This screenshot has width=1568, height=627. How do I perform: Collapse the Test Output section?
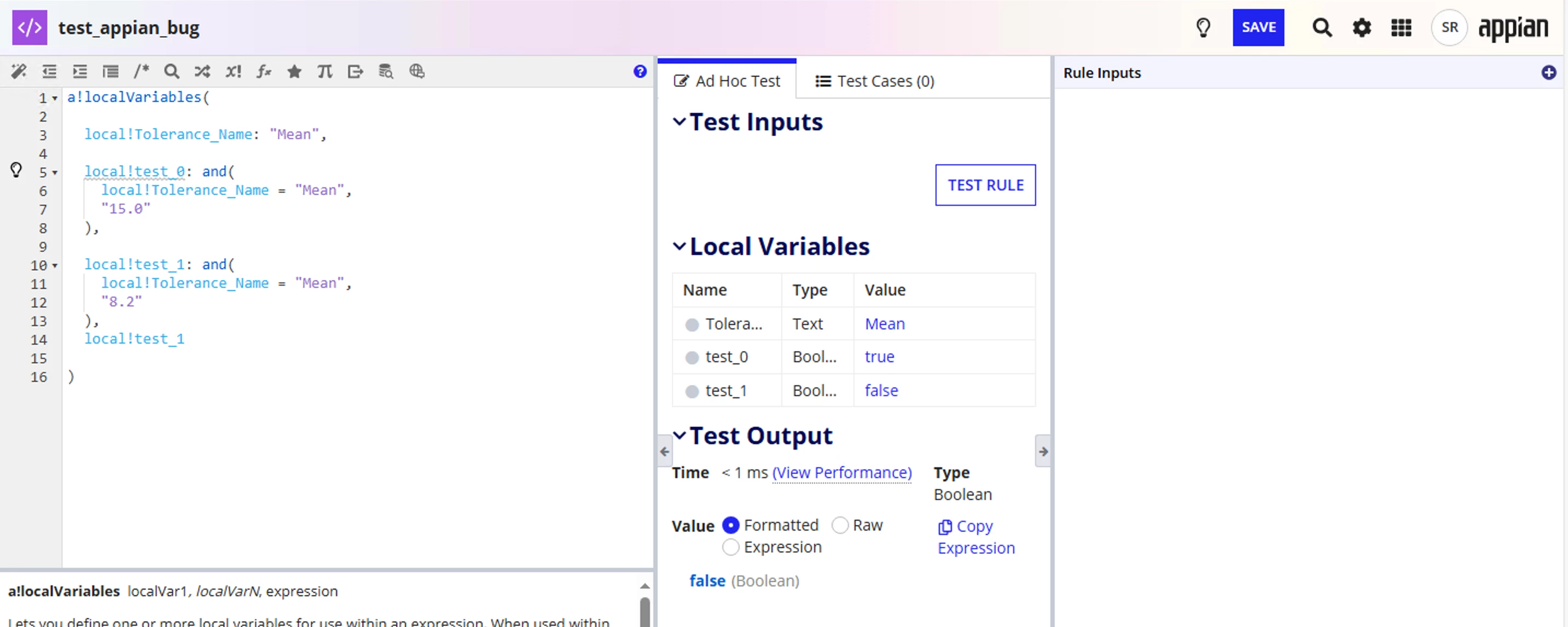680,436
